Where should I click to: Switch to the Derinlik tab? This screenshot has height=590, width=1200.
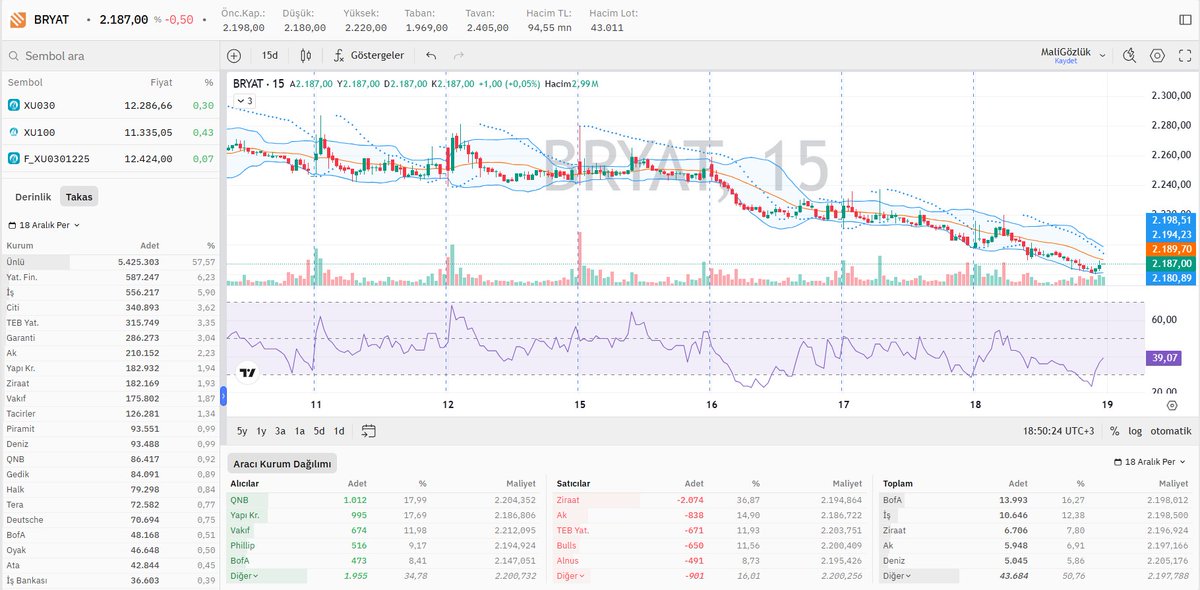pyautogui.click(x=32, y=197)
